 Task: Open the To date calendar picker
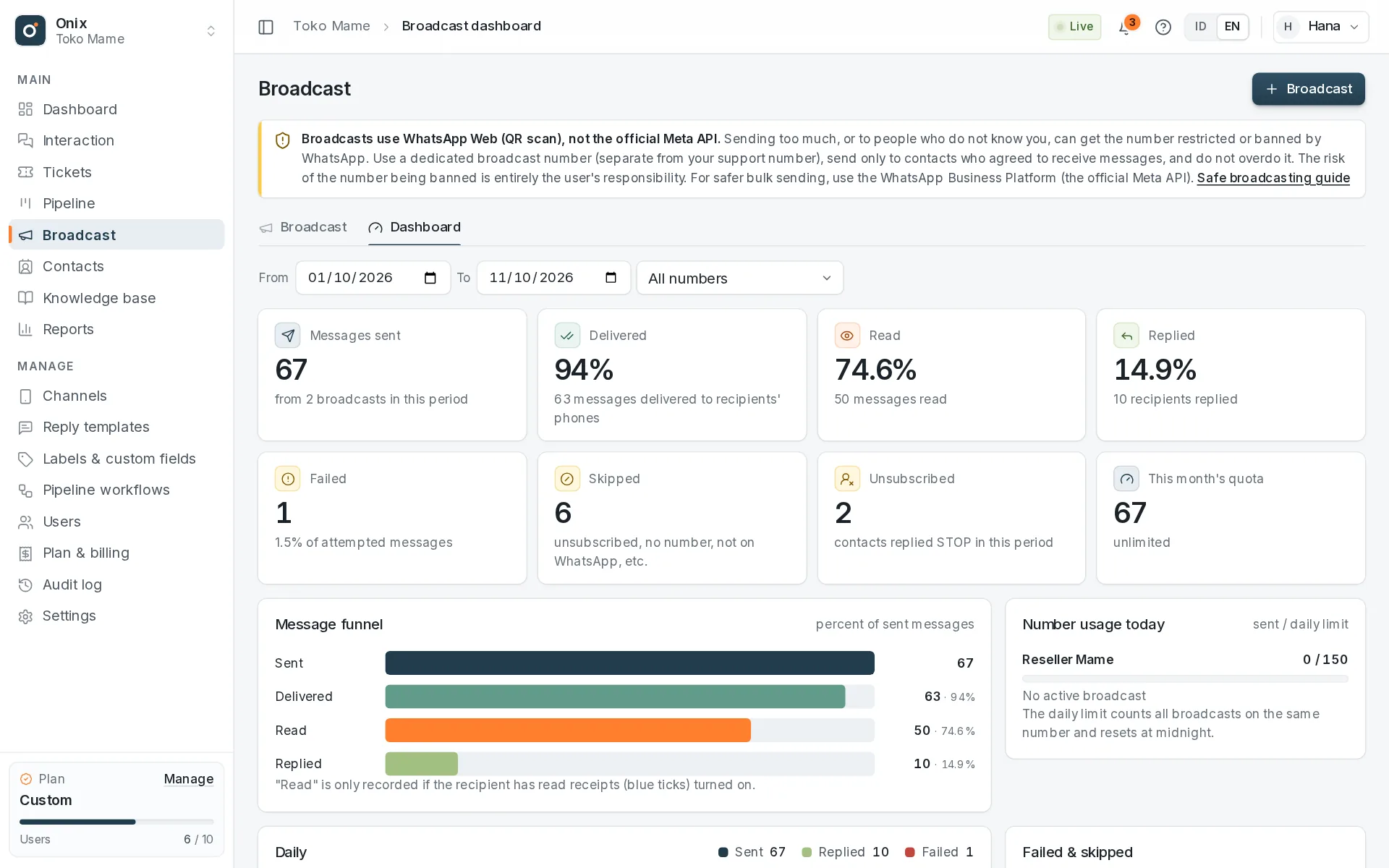pyautogui.click(x=611, y=278)
